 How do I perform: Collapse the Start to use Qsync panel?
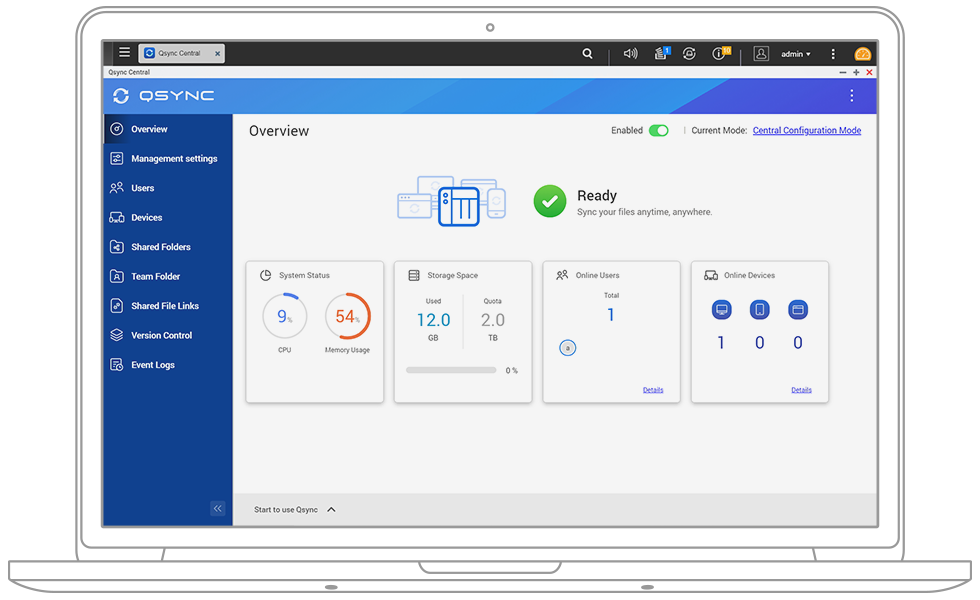[330, 509]
